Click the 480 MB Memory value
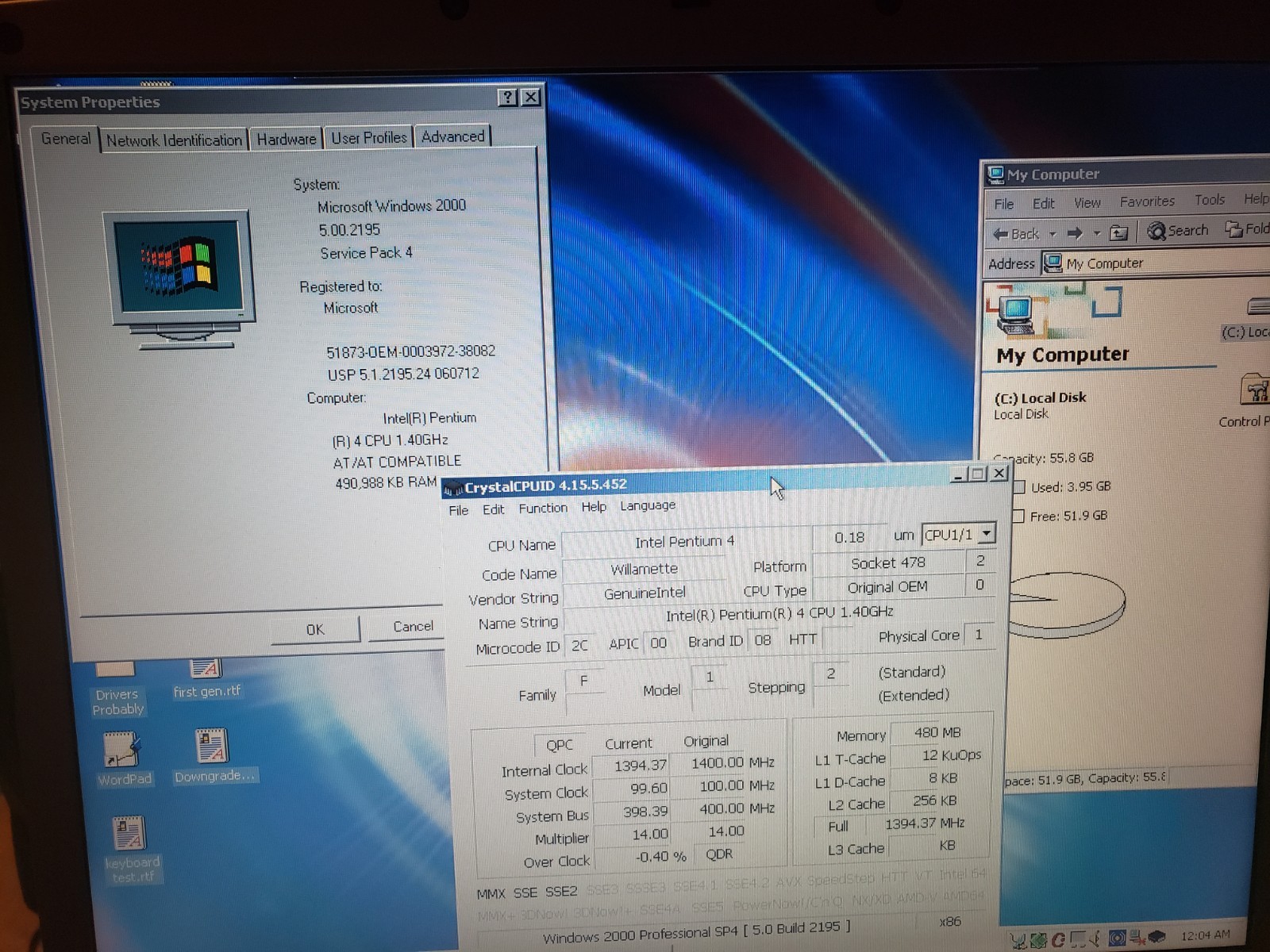This screenshot has height=952, width=1270. 937,733
